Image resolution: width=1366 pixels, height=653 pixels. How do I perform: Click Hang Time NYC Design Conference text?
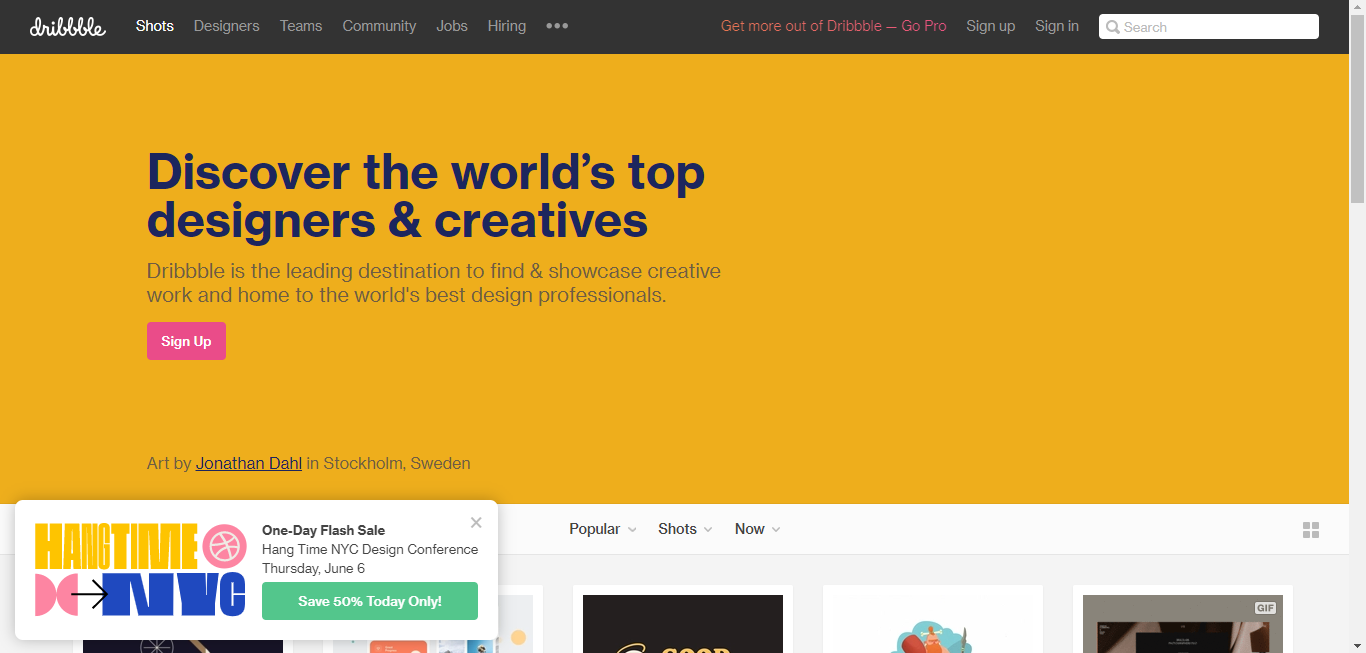click(370, 549)
